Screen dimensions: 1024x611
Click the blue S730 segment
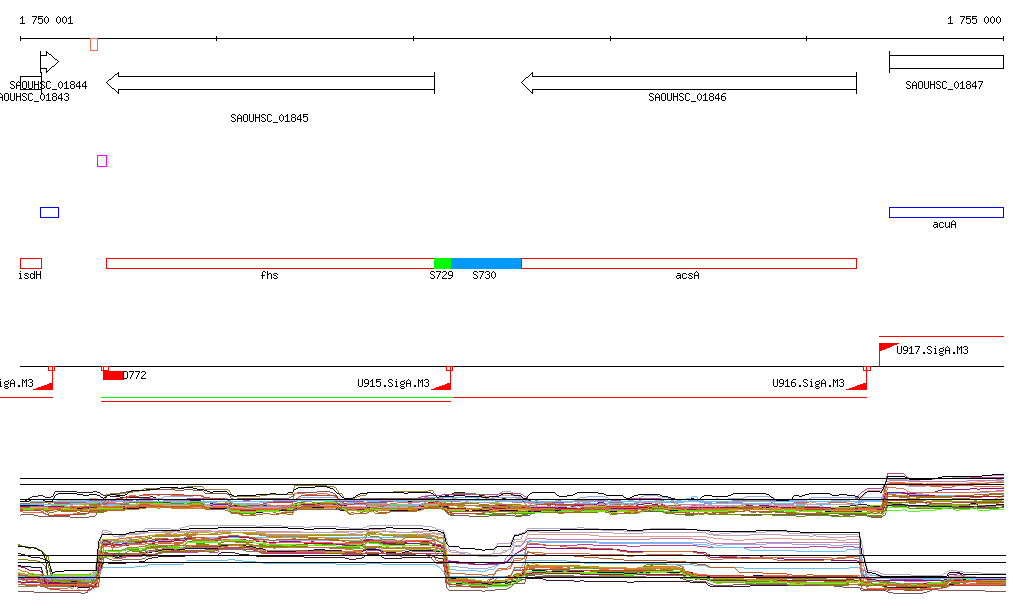pos(486,263)
